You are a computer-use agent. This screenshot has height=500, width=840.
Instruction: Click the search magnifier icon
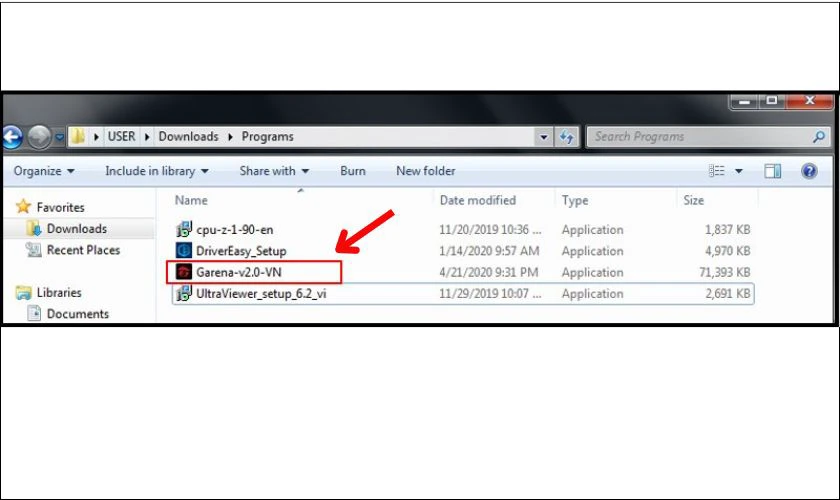tap(819, 137)
